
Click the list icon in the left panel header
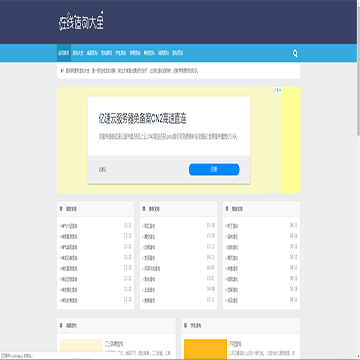[61, 209]
